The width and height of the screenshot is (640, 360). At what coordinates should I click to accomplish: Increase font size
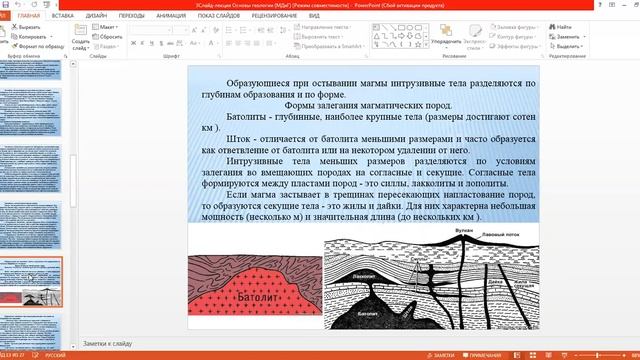pos(194,30)
